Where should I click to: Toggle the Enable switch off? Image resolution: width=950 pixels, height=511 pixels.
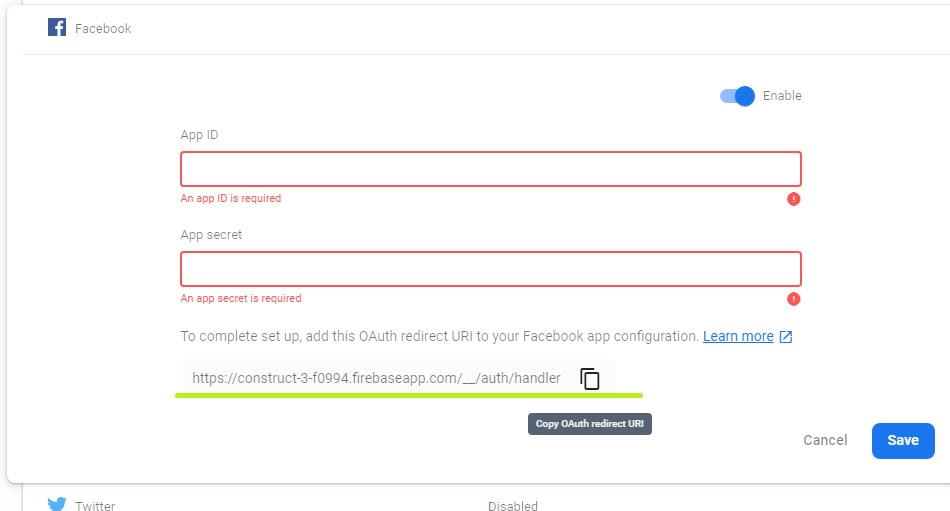pyautogui.click(x=737, y=96)
